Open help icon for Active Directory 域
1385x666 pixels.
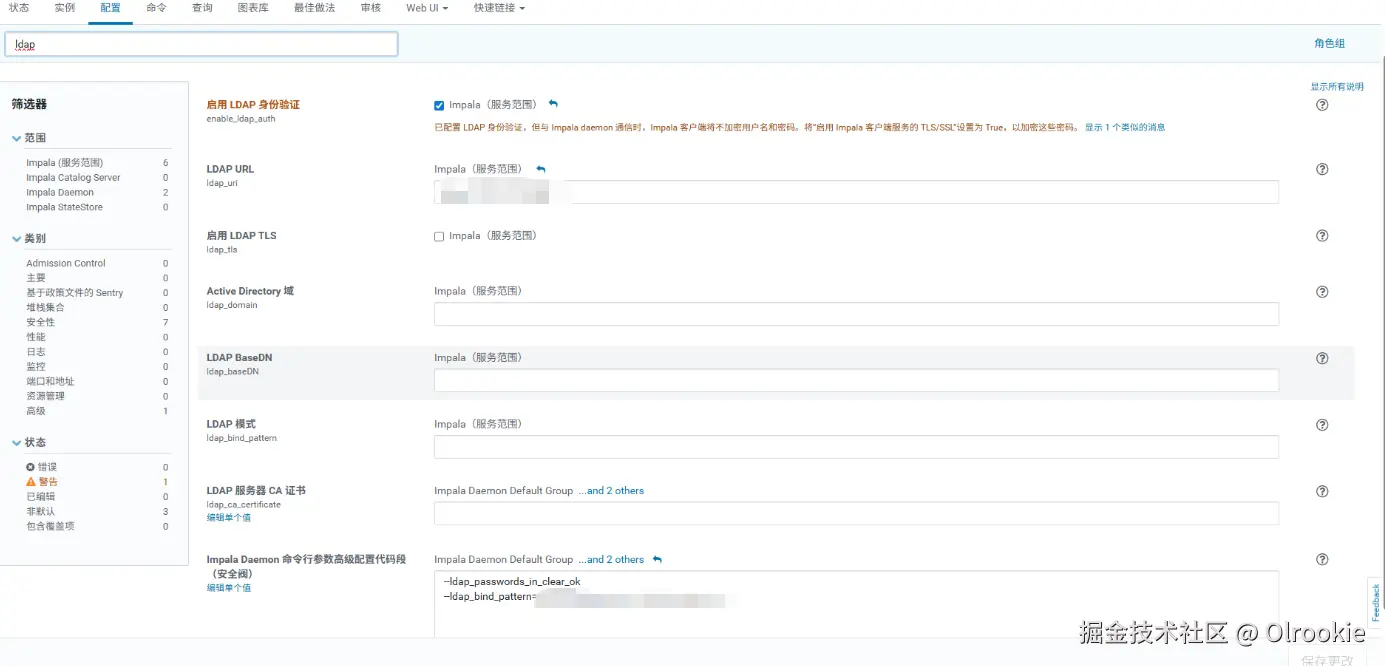(1322, 292)
